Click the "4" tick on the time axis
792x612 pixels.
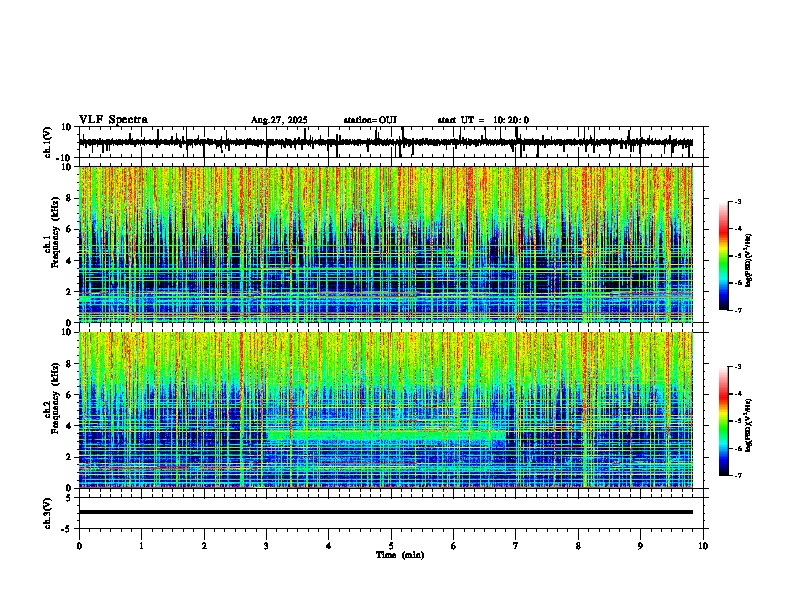[x=328, y=546]
